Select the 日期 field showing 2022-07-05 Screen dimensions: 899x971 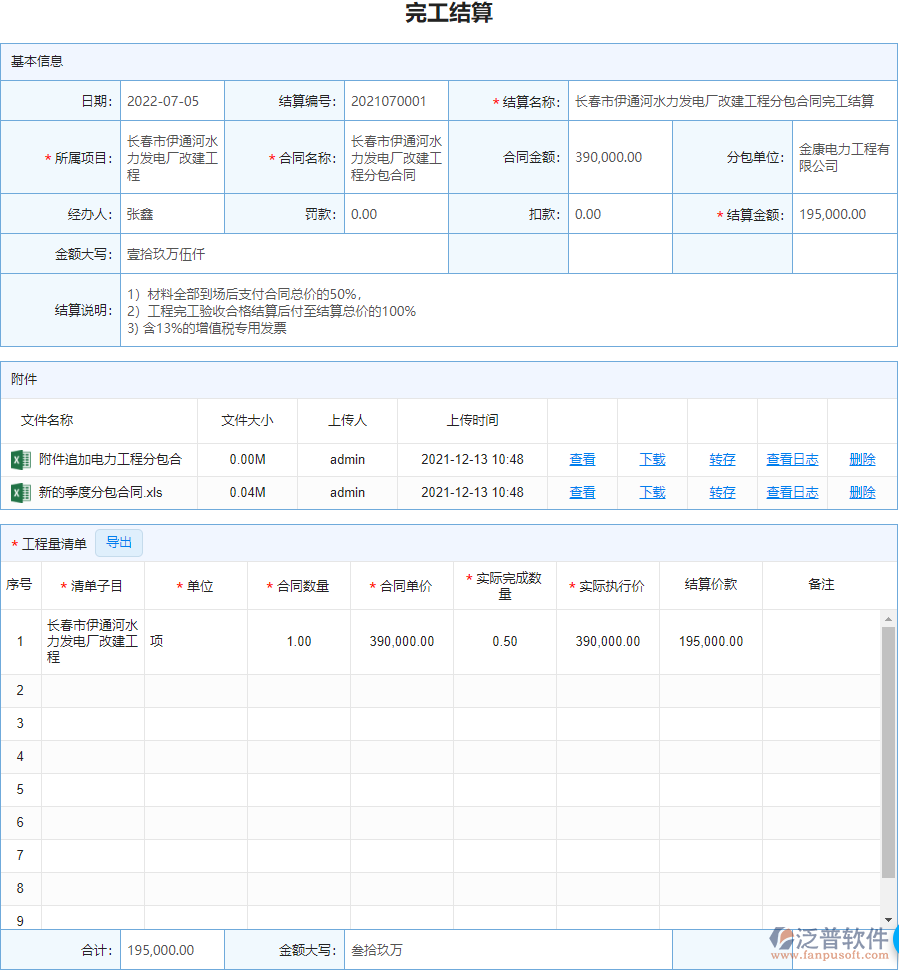click(170, 100)
